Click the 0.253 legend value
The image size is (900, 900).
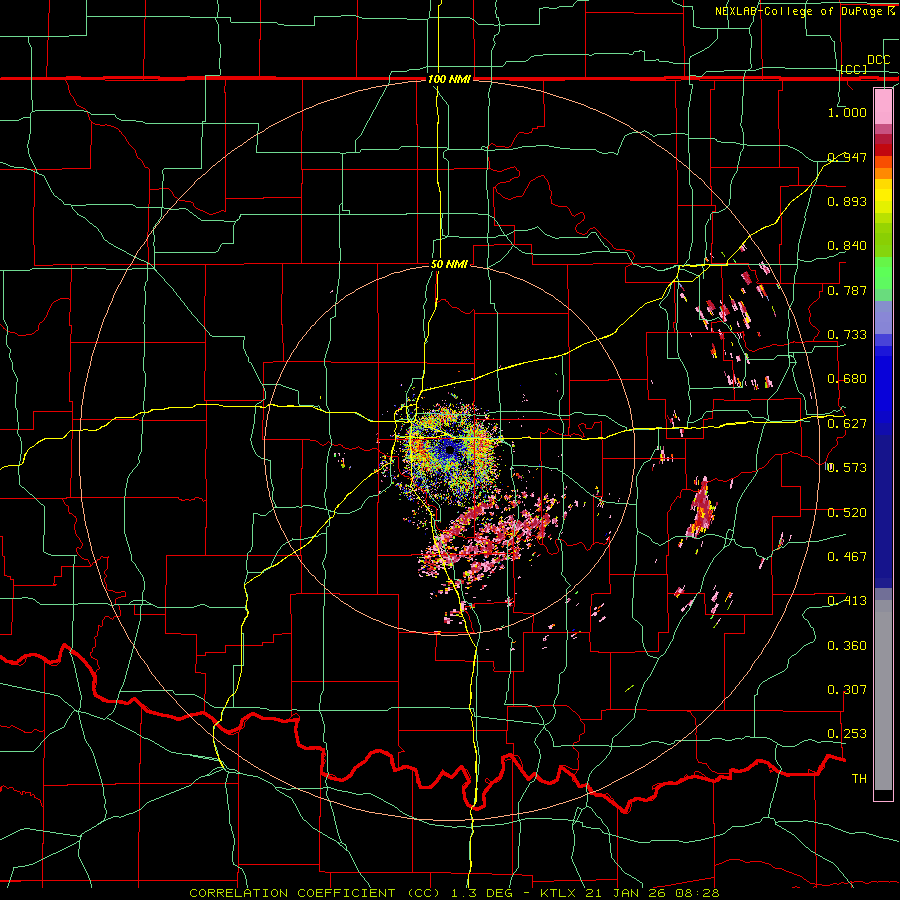pyautogui.click(x=847, y=734)
